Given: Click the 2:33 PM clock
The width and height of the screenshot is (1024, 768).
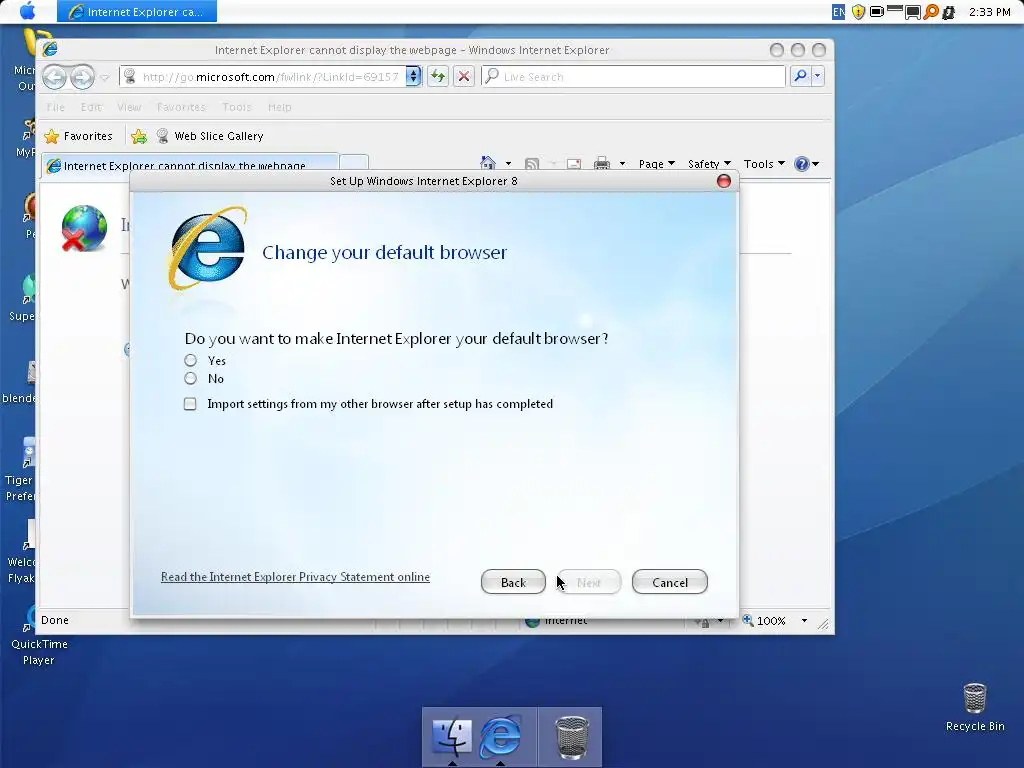Looking at the screenshot, I should coord(989,12).
